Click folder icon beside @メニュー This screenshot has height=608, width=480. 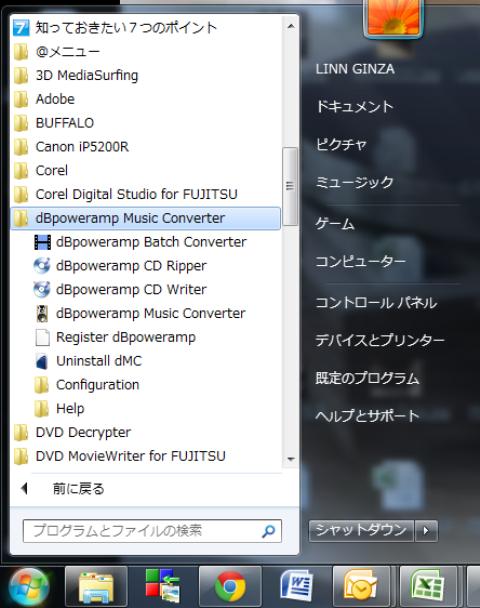[21, 52]
